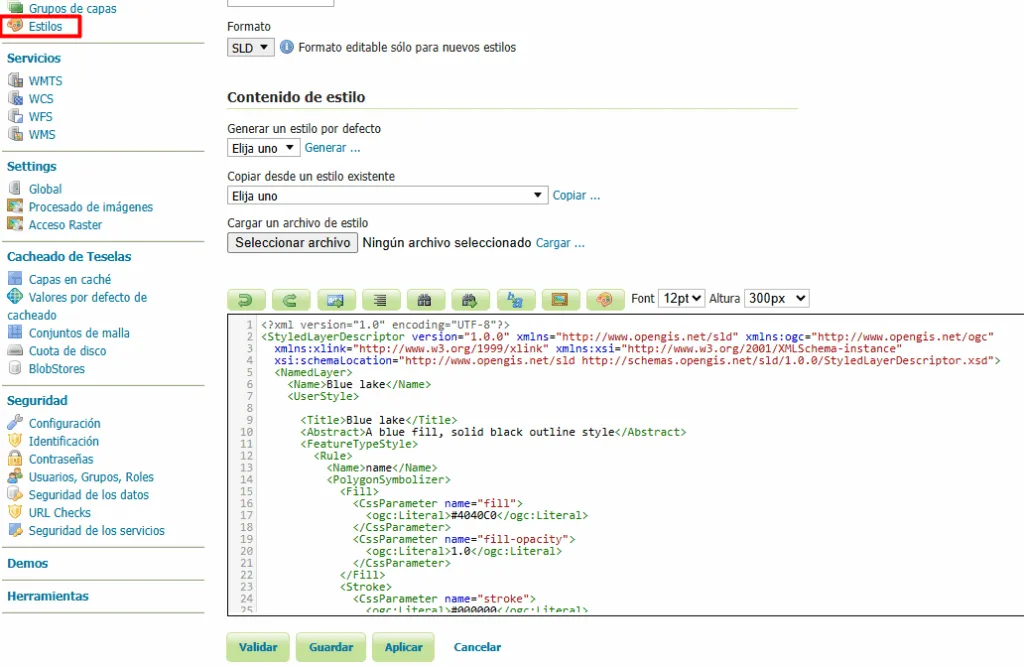Click the WFS service icon
This screenshot has height=667, width=1024.
pyautogui.click(x=15, y=116)
